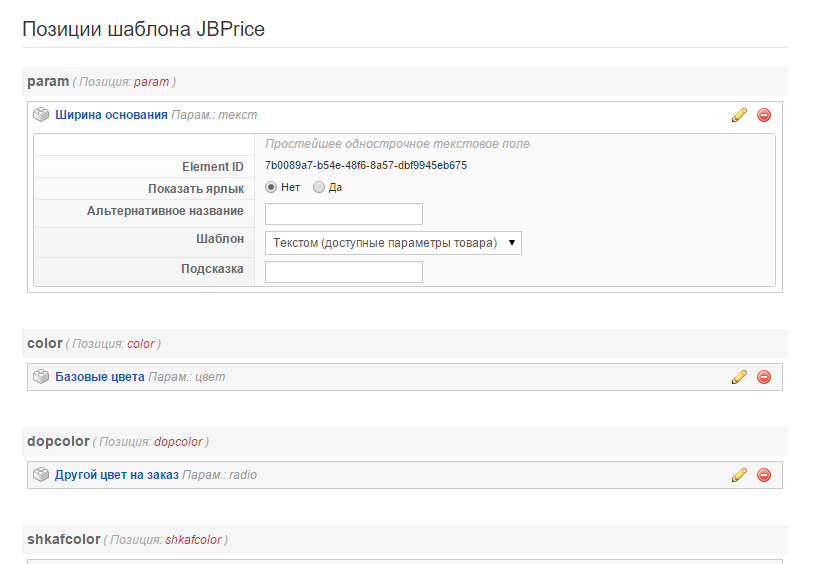The height and width of the screenshot is (564, 814).
Task: Open the Шаблон dropdown
Action: 393,243
